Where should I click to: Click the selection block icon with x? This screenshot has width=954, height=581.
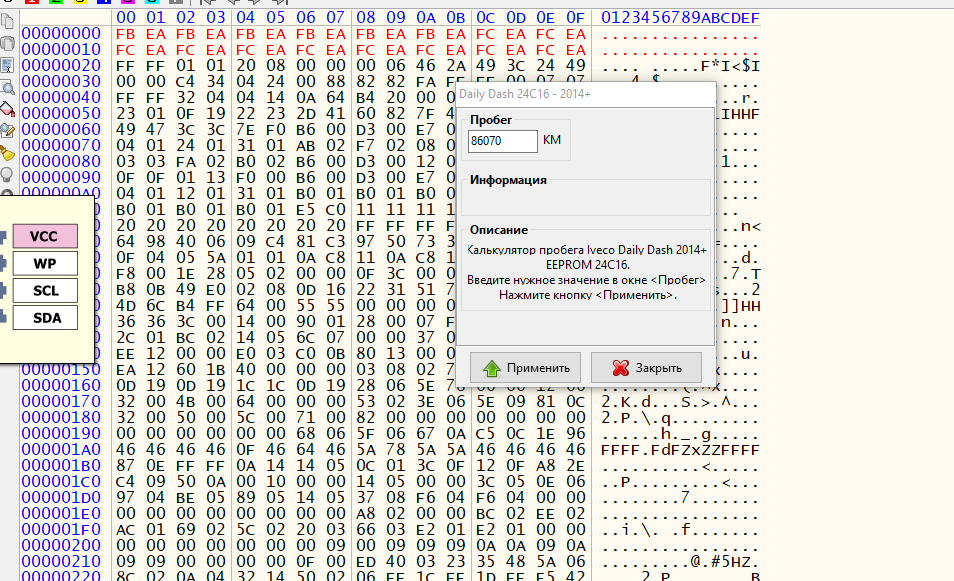7,66
